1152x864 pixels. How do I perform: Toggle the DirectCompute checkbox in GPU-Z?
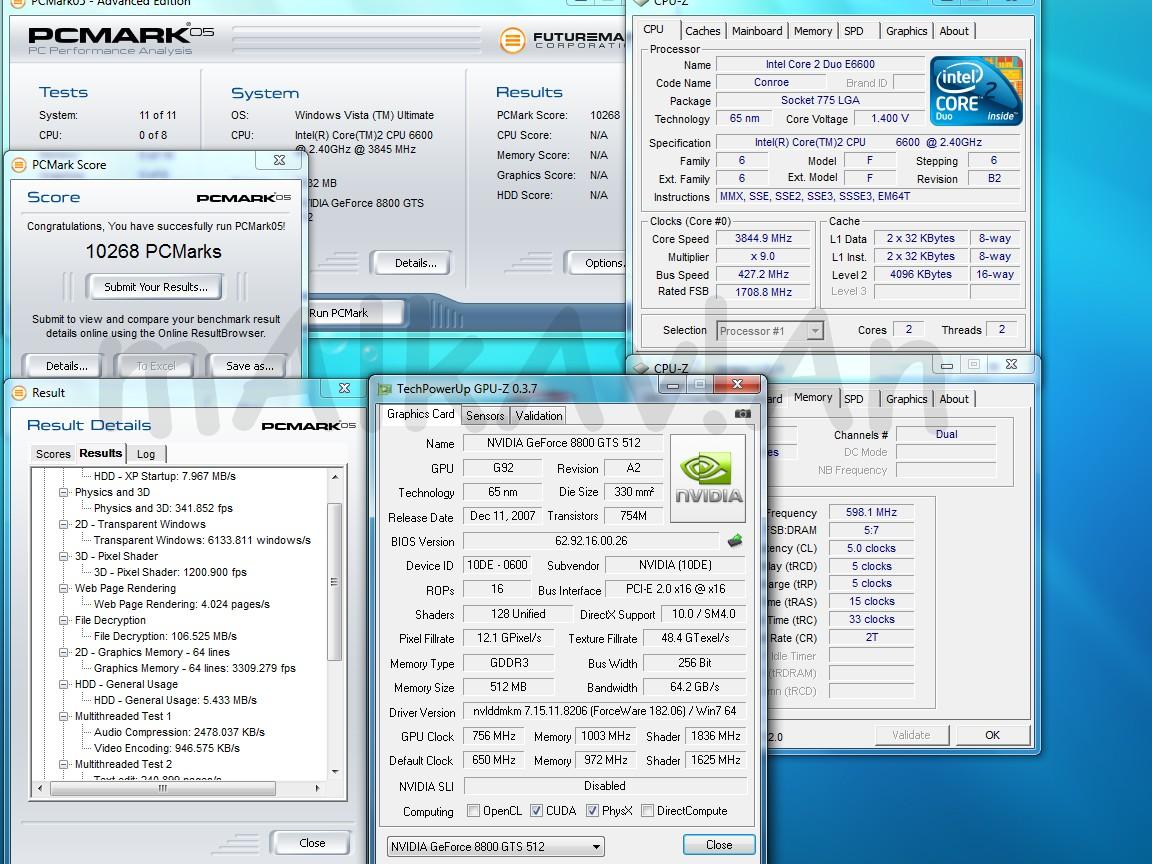(x=647, y=810)
